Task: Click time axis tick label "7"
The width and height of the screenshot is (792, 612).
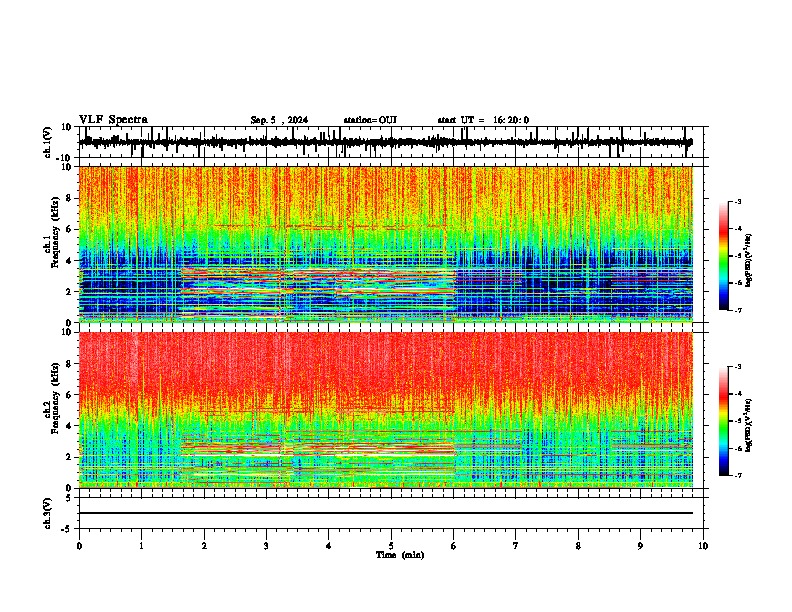Action: [516, 546]
